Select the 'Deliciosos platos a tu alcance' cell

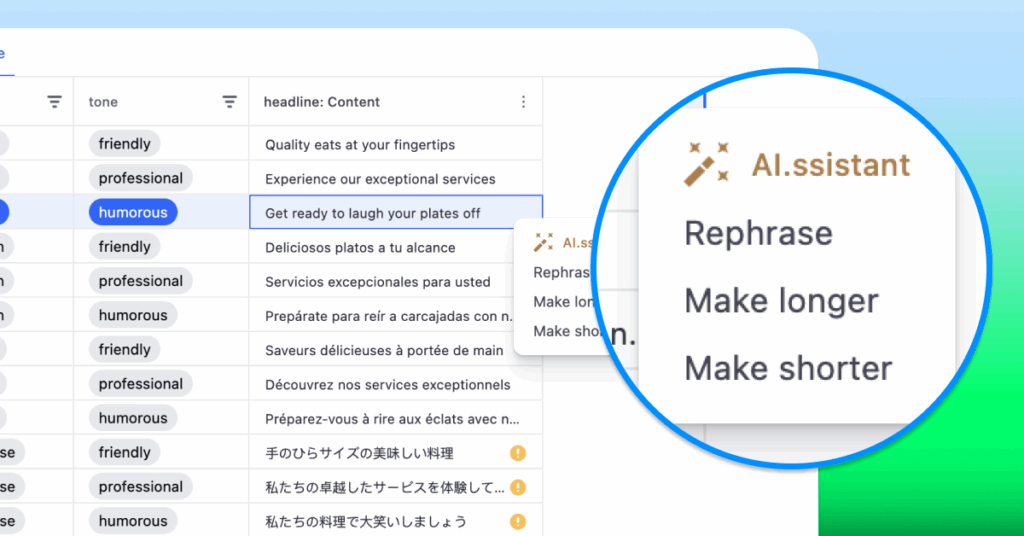360,247
